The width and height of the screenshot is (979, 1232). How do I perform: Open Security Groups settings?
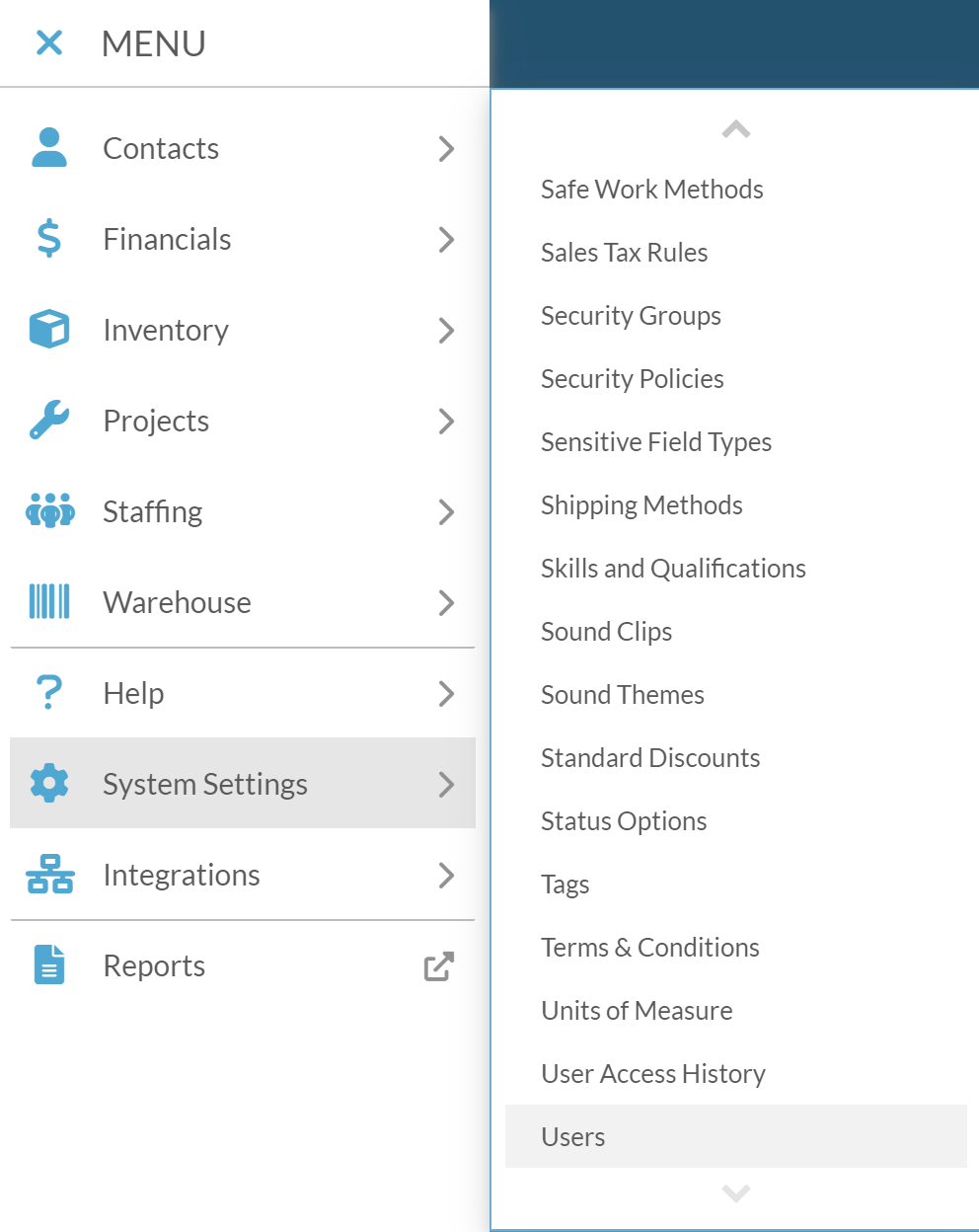click(x=631, y=316)
